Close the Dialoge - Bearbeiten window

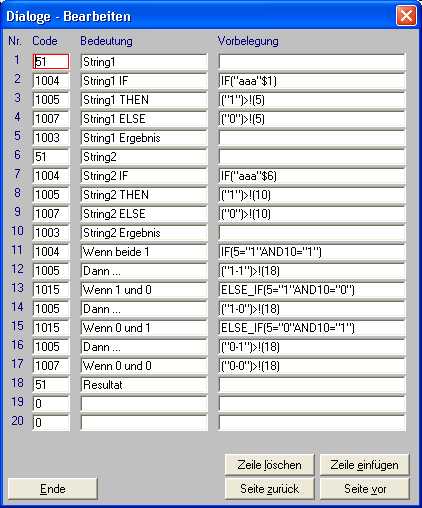tap(406, 15)
